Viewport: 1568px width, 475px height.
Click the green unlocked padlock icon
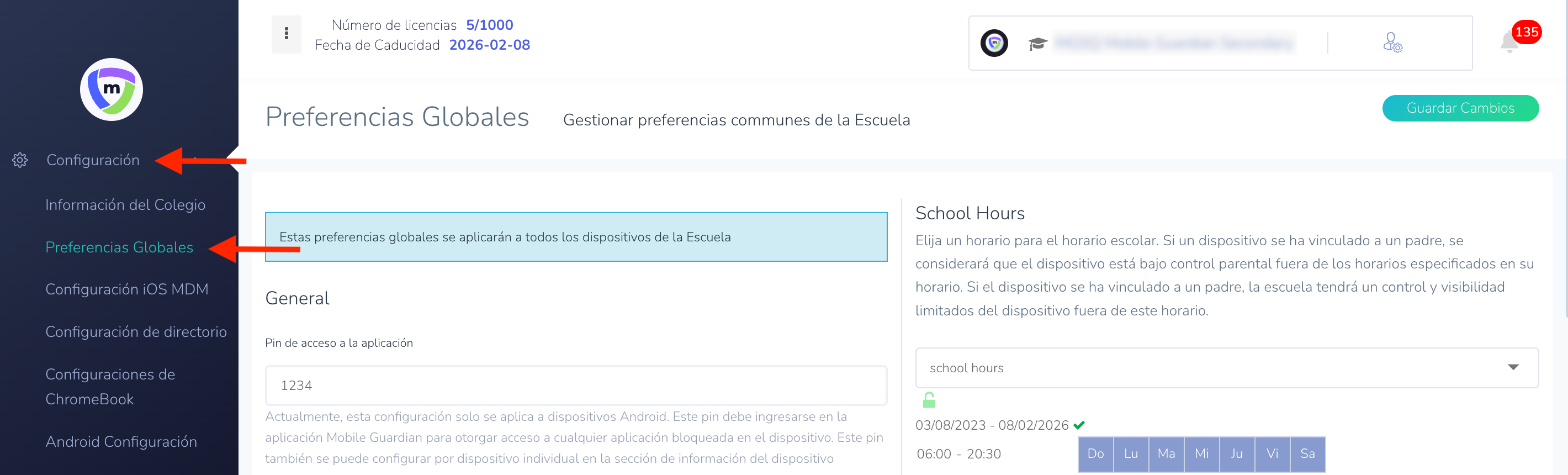[x=929, y=400]
